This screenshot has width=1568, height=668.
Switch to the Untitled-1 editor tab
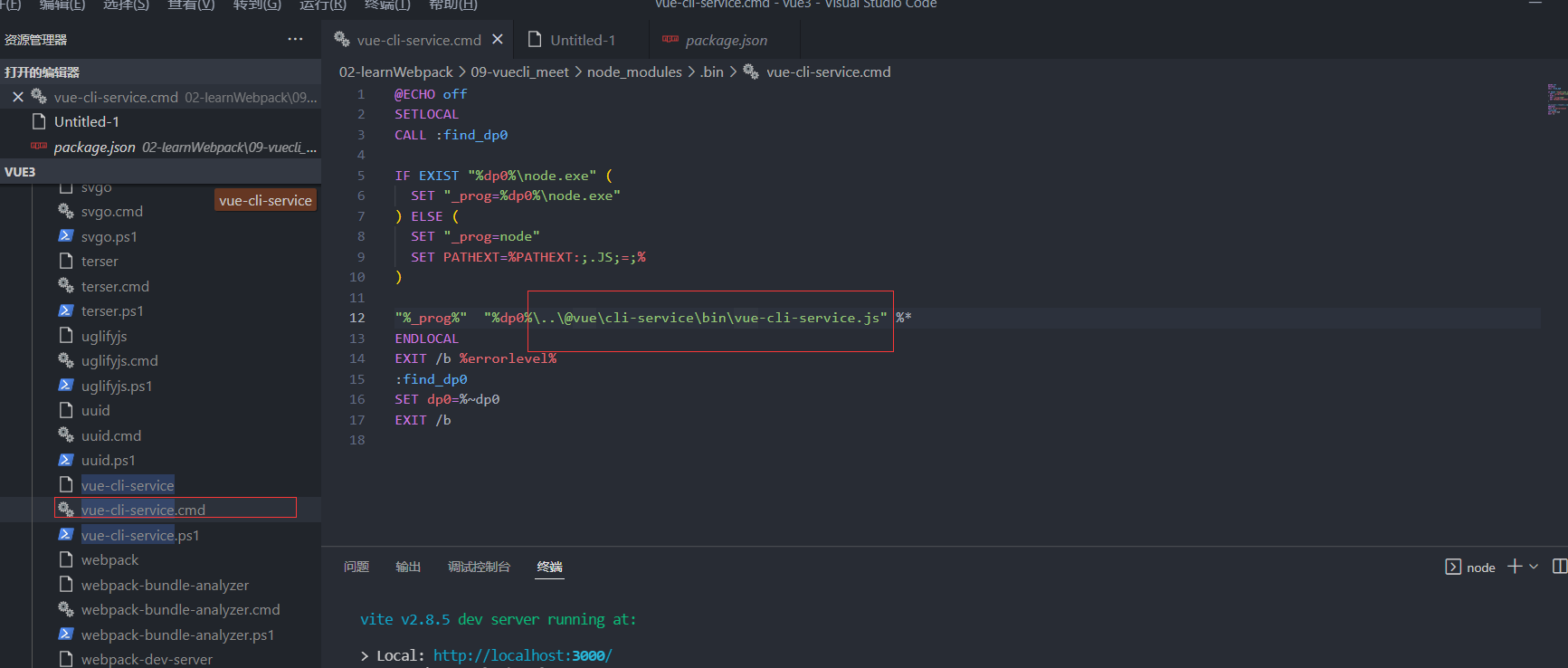pyautogui.click(x=583, y=40)
